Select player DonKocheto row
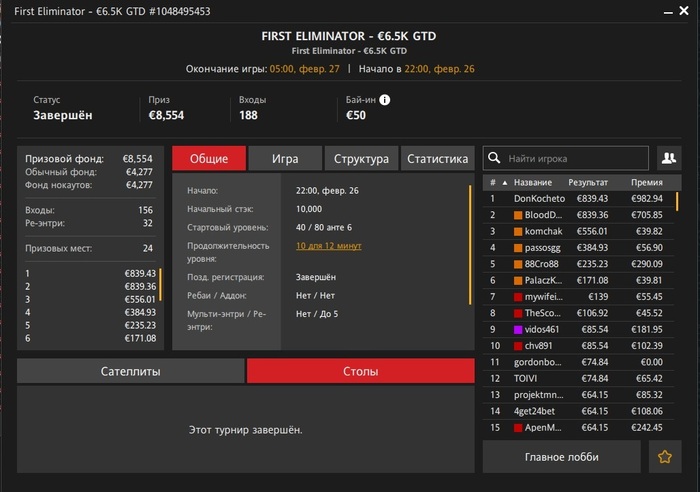 click(579, 199)
